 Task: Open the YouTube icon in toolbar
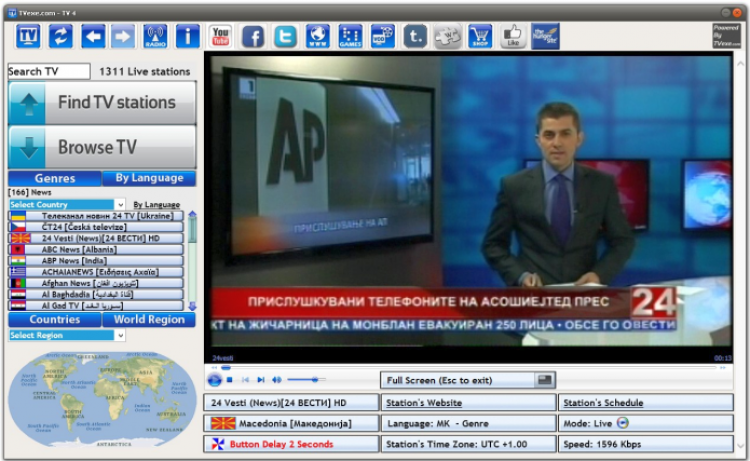(x=220, y=37)
